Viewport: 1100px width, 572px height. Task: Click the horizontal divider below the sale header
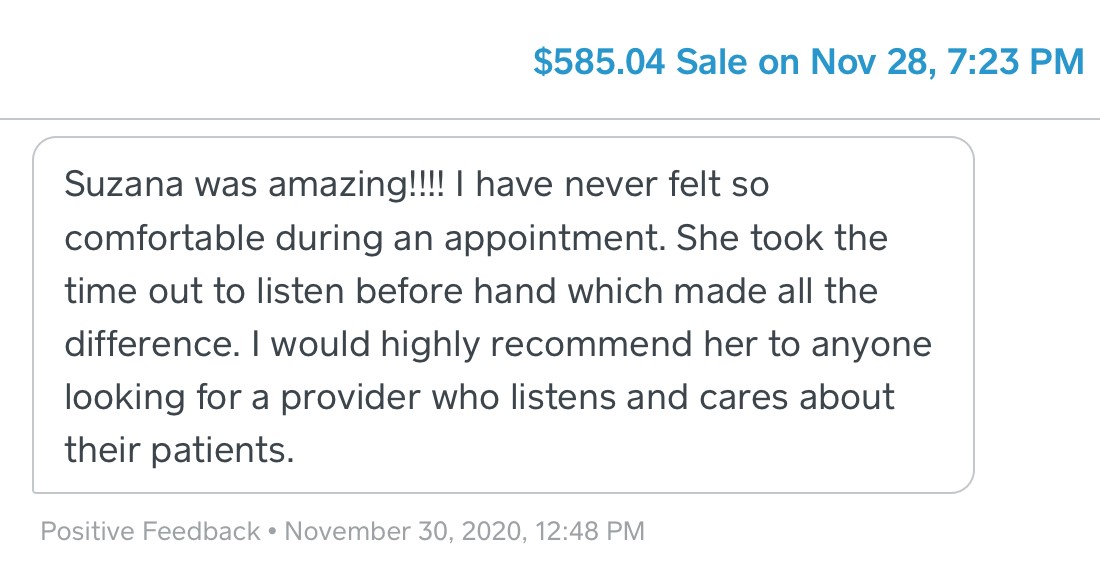point(550,119)
